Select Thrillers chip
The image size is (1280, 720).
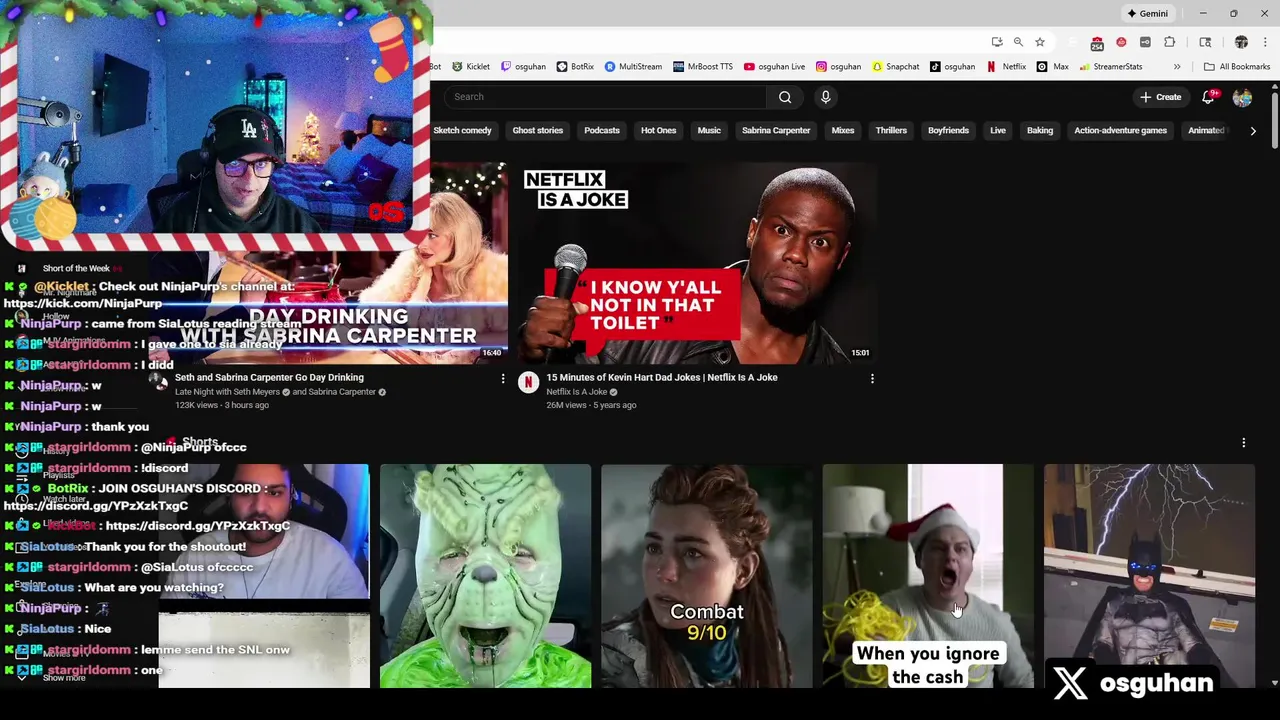[891, 131]
